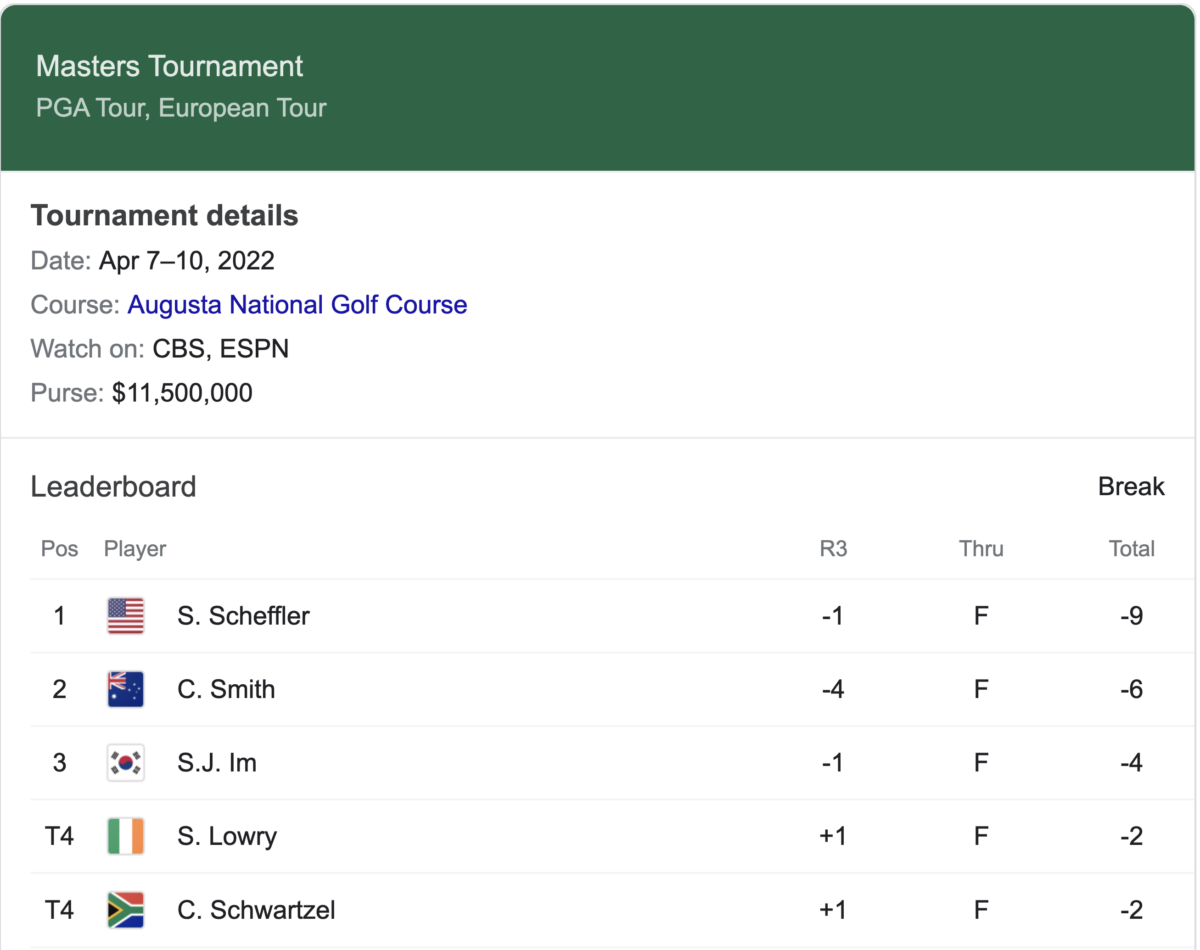Select player C. Smith row
The height and width of the screenshot is (950, 1200).
(x=598, y=689)
